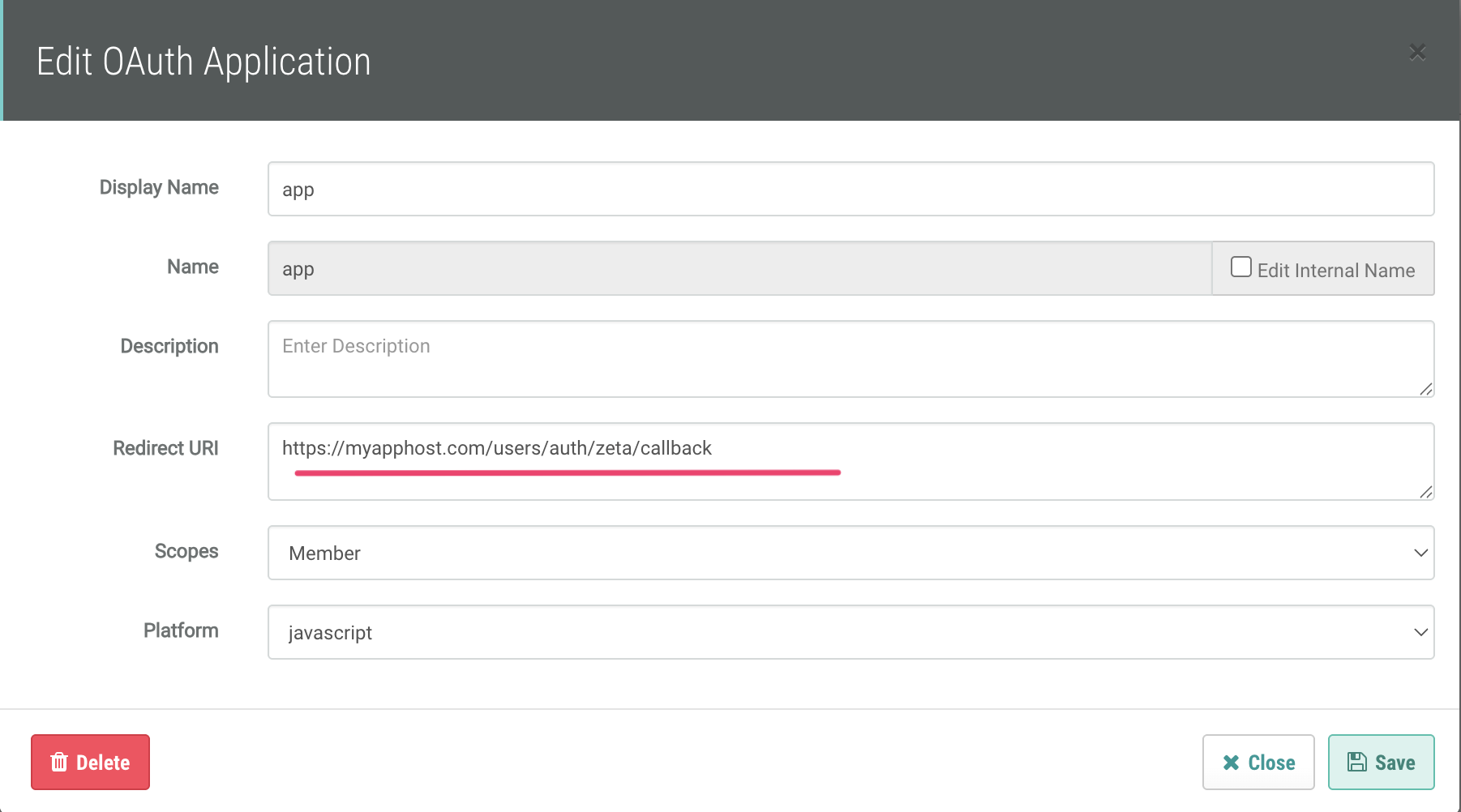The image size is (1461, 812).
Task: Click the X to dismiss the Edit OAuth dialog
Action: click(1418, 52)
